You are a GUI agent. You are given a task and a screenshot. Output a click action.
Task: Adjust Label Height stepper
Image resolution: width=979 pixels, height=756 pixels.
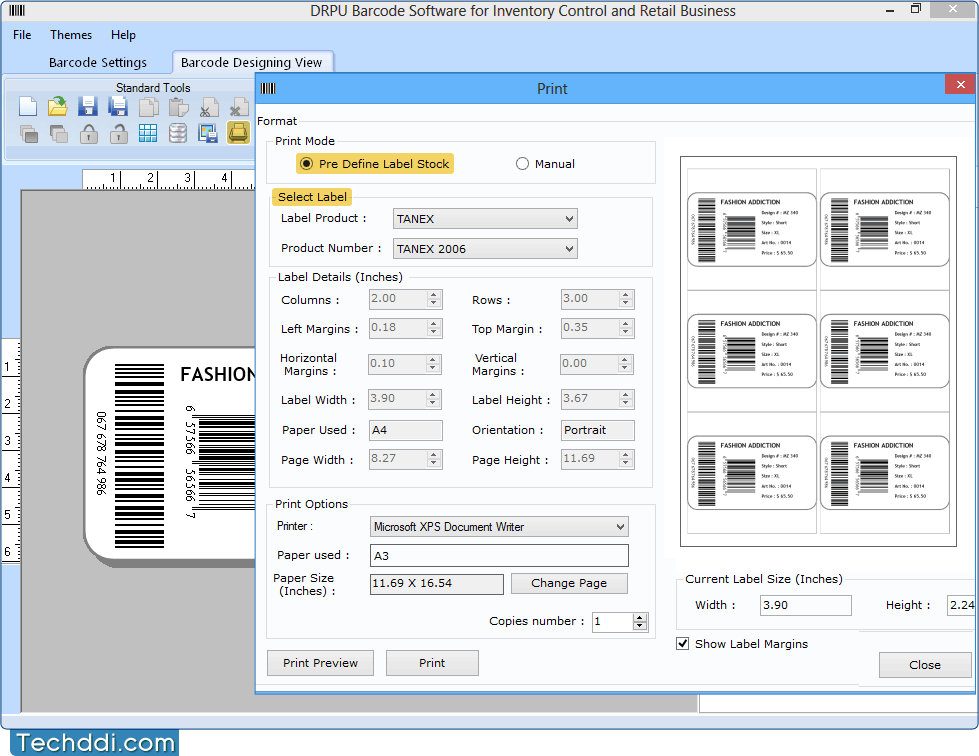(x=626, y=399)
